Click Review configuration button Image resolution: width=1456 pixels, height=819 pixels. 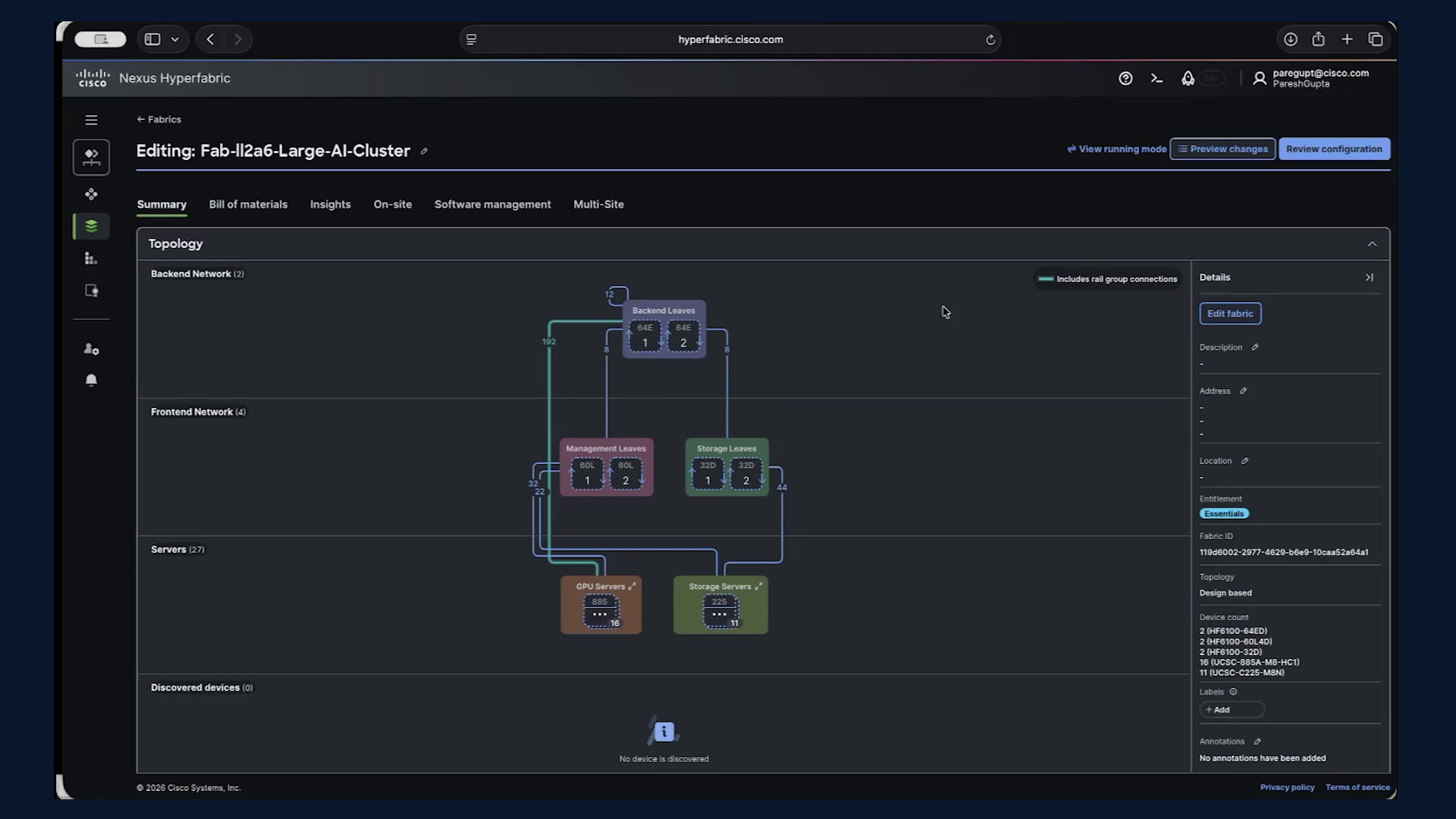1334,149
